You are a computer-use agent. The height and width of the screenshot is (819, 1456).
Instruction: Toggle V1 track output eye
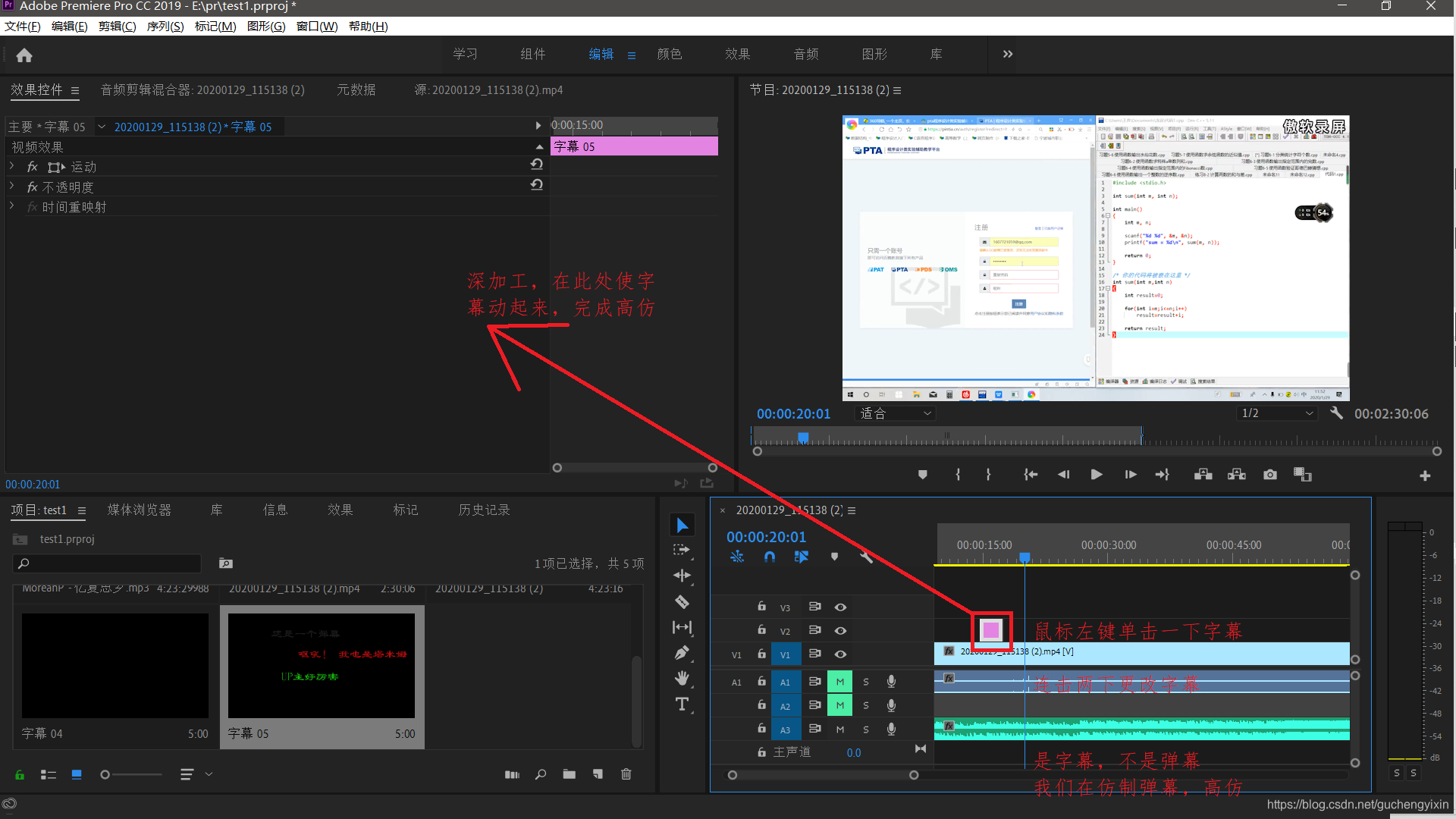[840, 654]
